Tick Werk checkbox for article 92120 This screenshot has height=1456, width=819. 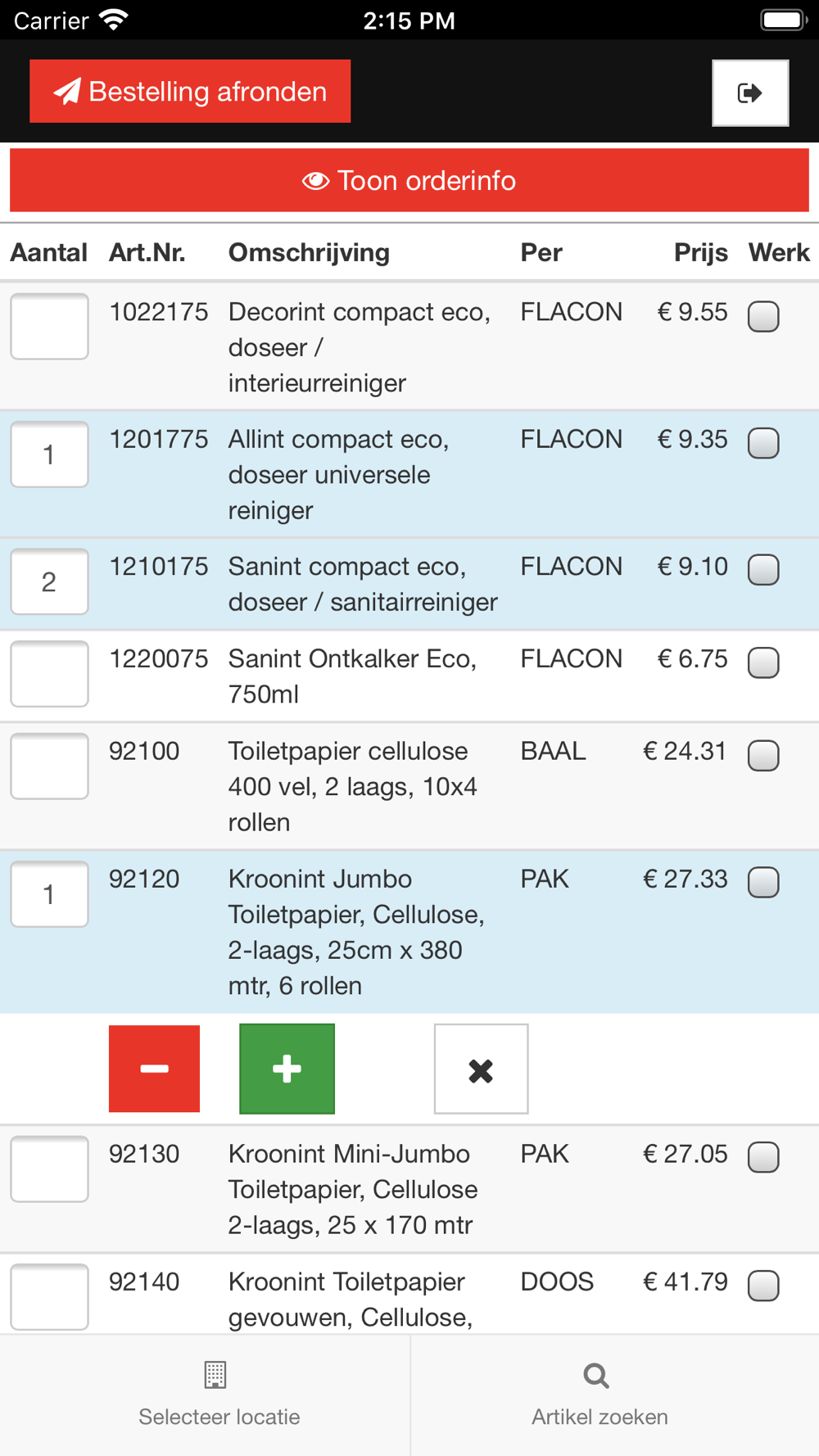click(763, 882)
